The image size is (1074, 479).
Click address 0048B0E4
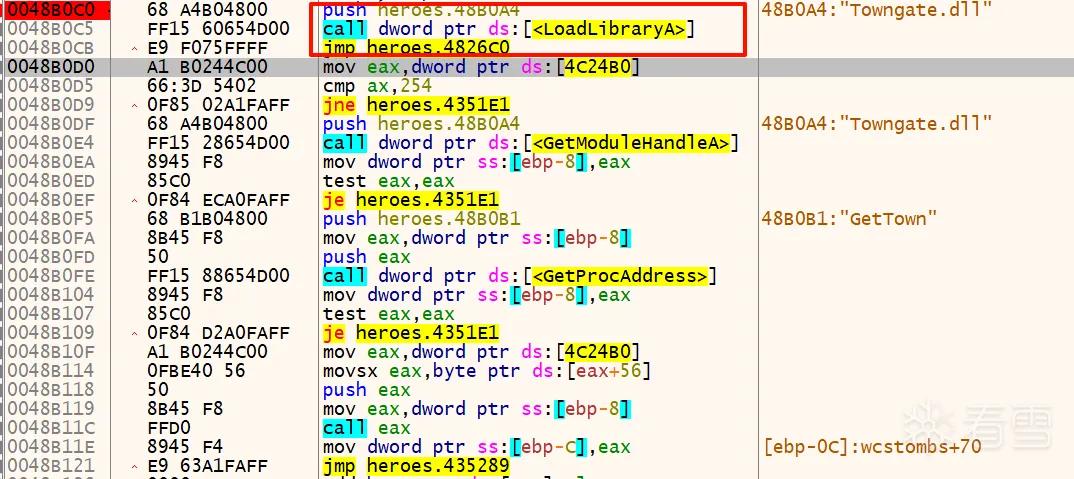tap(52, 143)
